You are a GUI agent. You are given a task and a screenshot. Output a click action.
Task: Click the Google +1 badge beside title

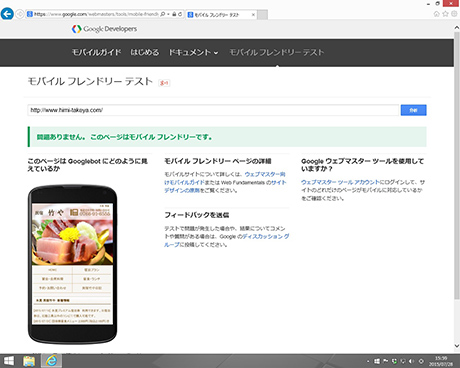164,83
